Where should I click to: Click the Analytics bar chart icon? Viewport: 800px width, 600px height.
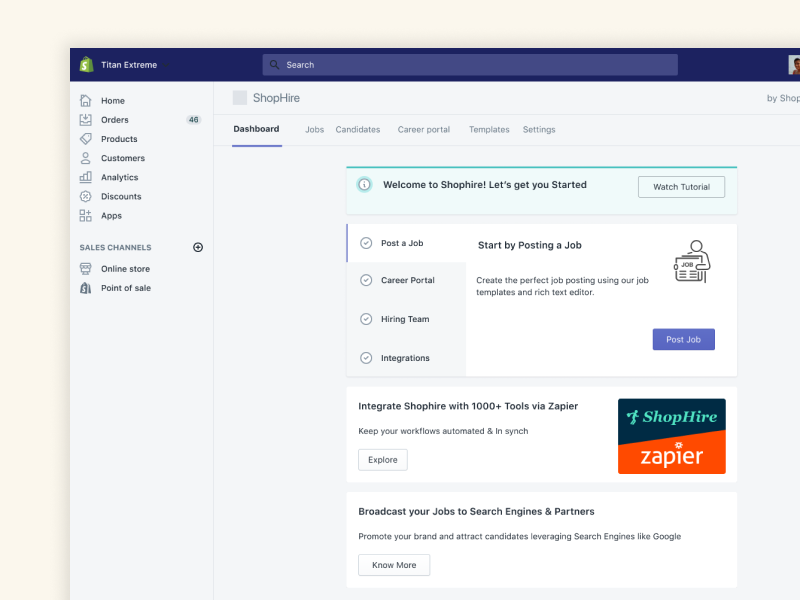[x=86, y=177]
